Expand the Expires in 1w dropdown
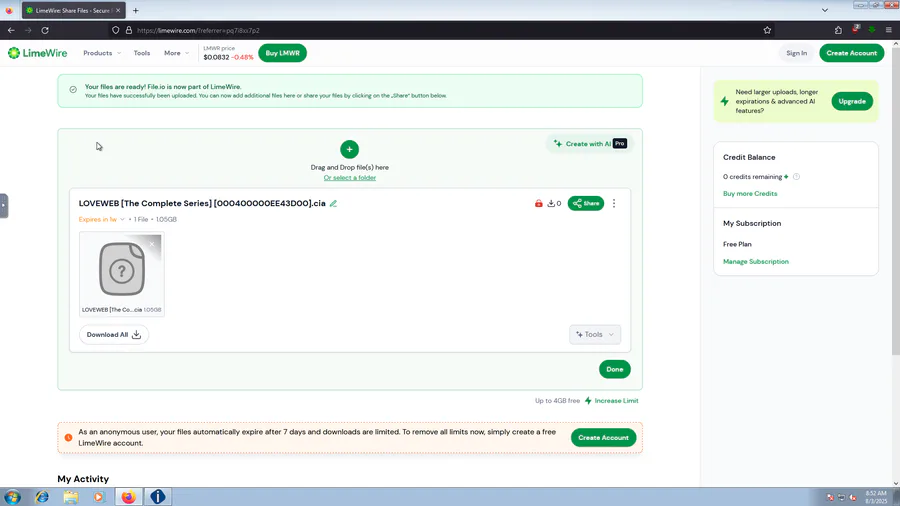This screenshot has width=900, height=506. (102, 219)
